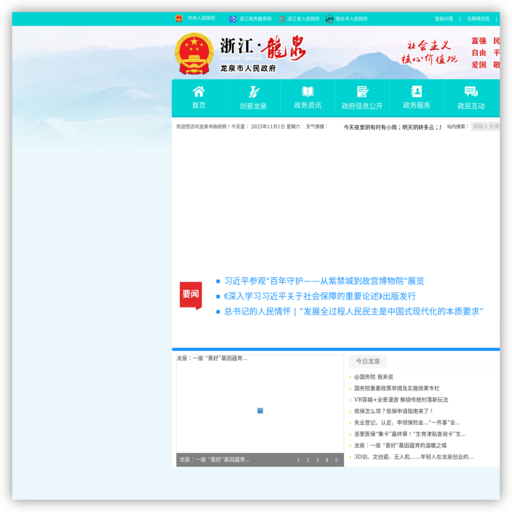Open news item 浙里医保"集卡"最终章
Image resolution: width=512 pixels, height=512 pixels.
click(x=410, y=434)
